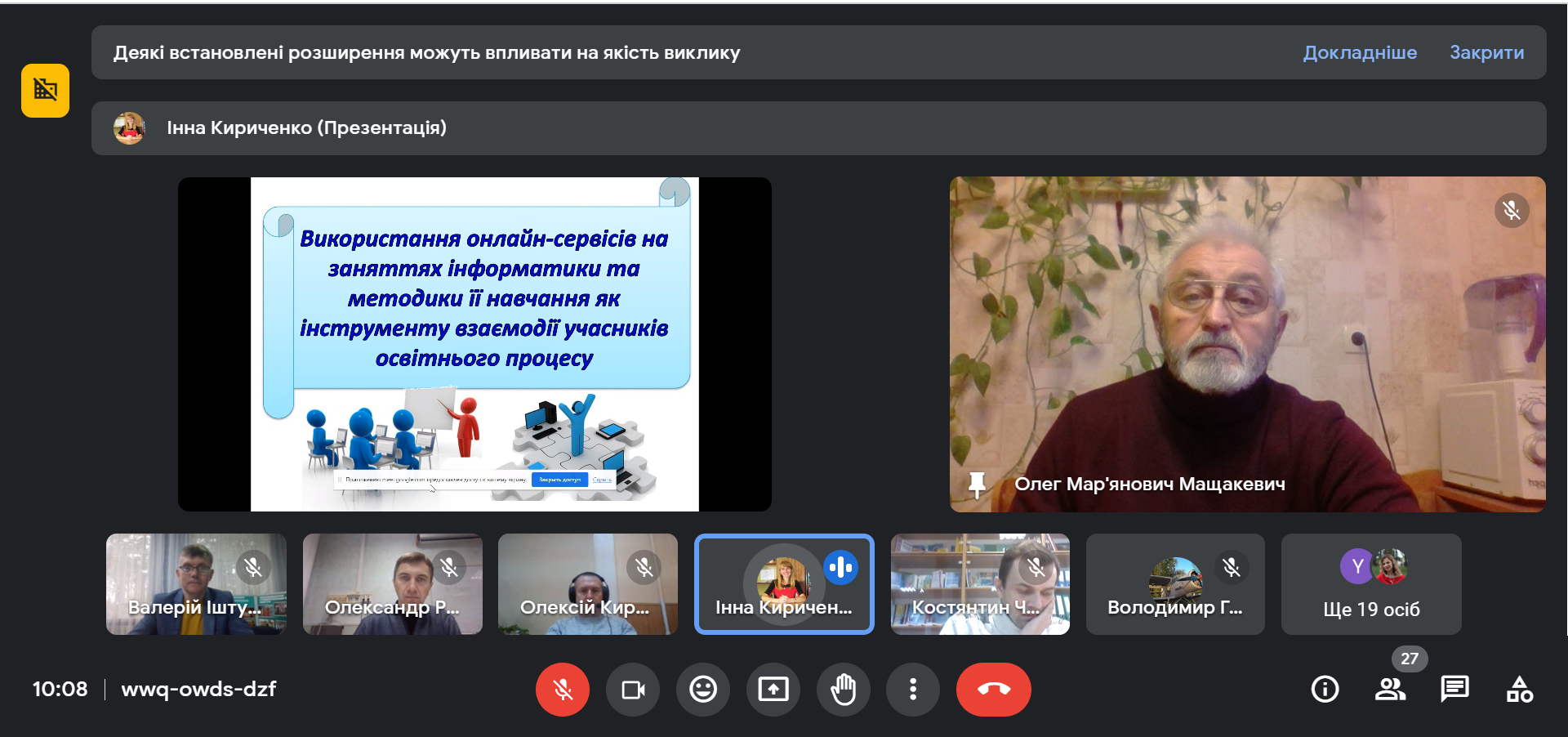Click the muted mic icon on Олег Мар'янович's video
1568x737 pixels.
(1512, 211)
